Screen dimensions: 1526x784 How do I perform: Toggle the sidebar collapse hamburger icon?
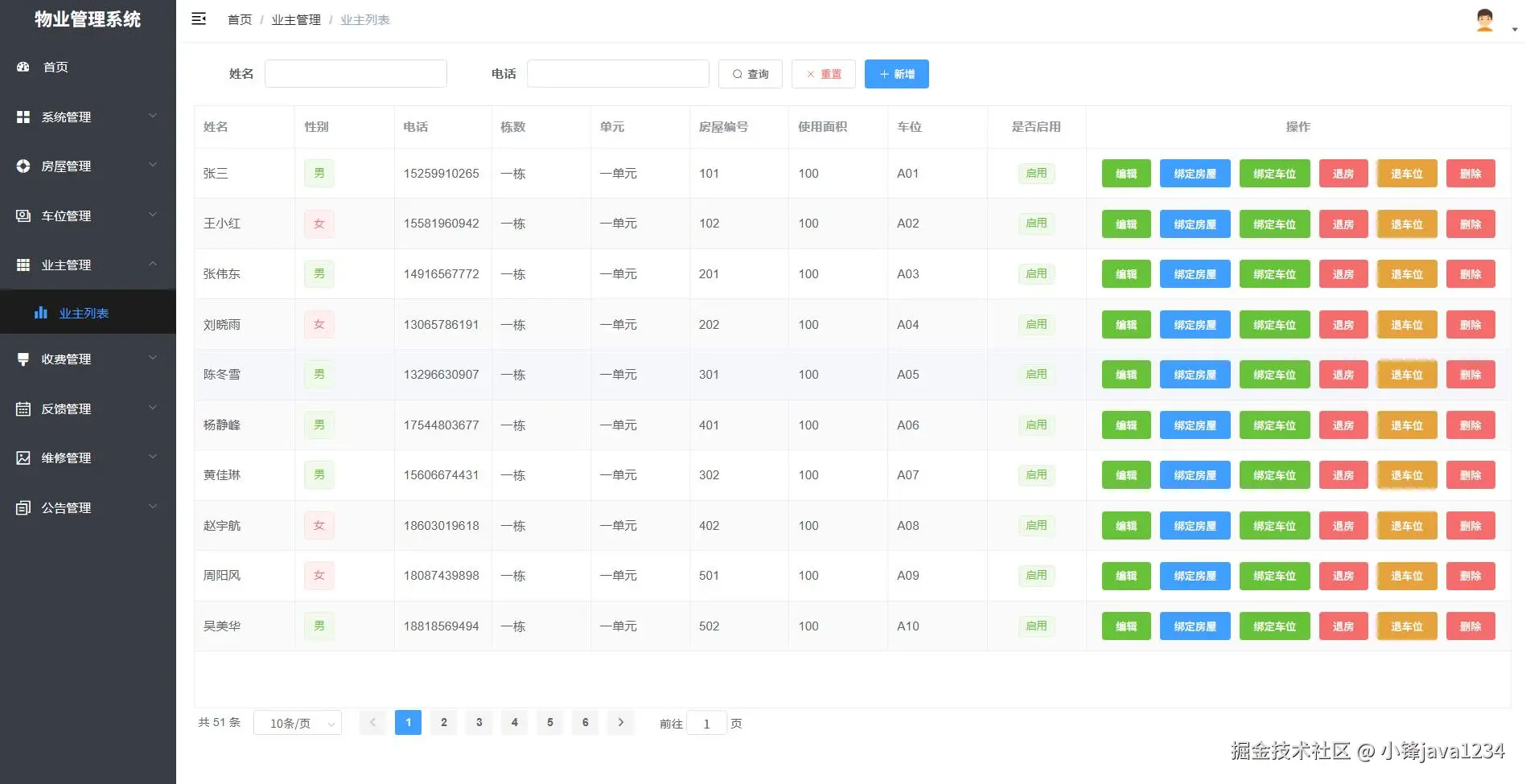coord(199,19)
